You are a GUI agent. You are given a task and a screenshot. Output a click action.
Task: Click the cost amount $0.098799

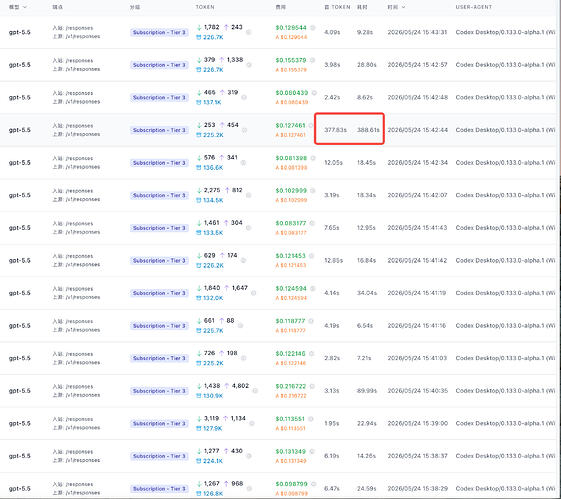pyautogui.click(x=292, y=484)
